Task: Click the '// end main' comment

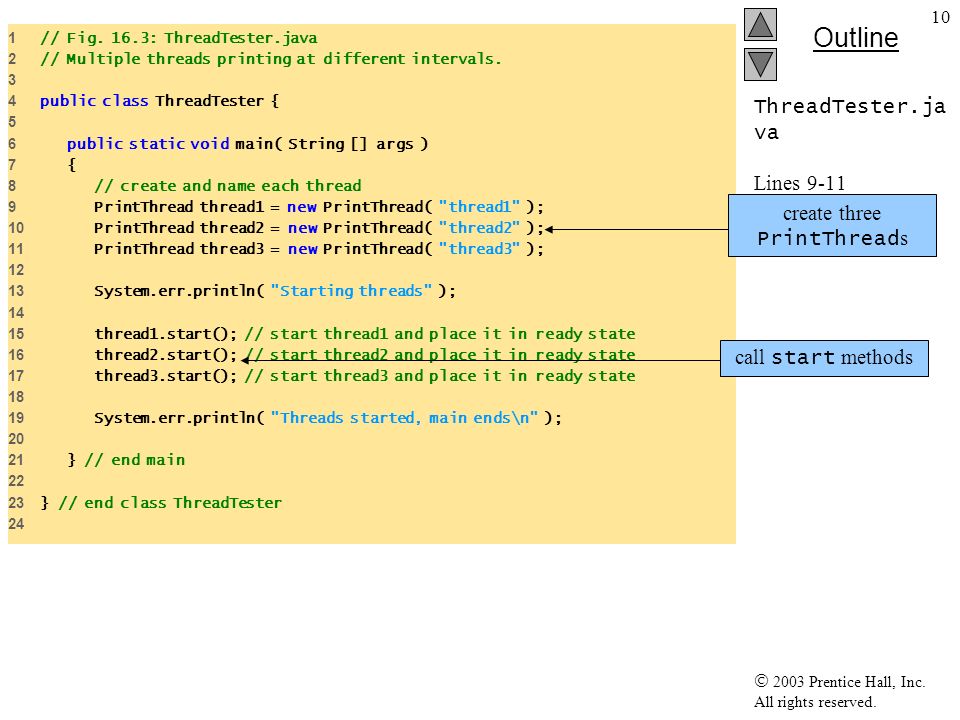Action: tap(135, 460)
